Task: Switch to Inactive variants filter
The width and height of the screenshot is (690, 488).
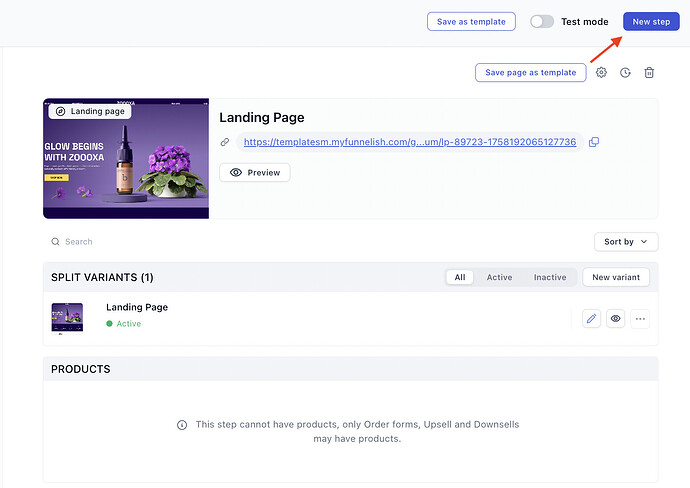Action: (x=549, y=277)
